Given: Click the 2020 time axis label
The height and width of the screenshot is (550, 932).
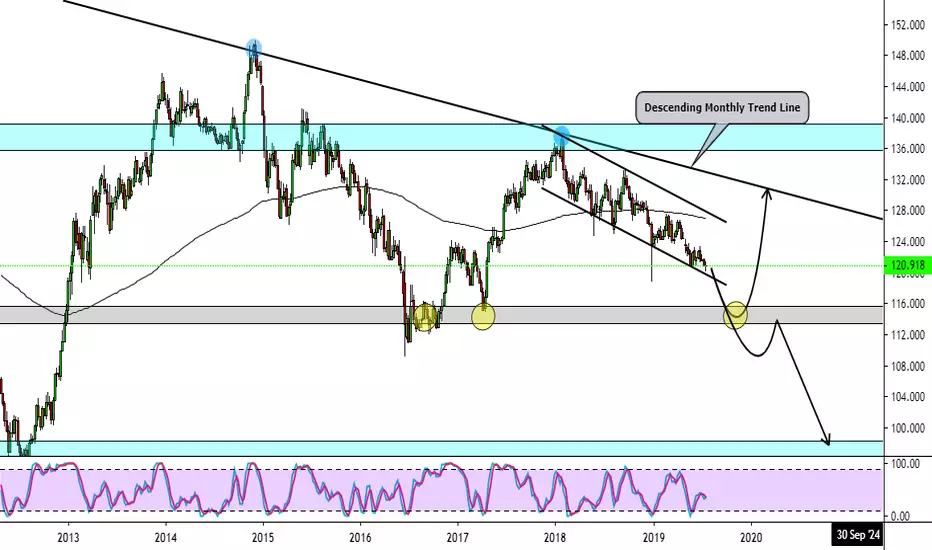Looking at the screenshot, I should [x=751, y=538].
